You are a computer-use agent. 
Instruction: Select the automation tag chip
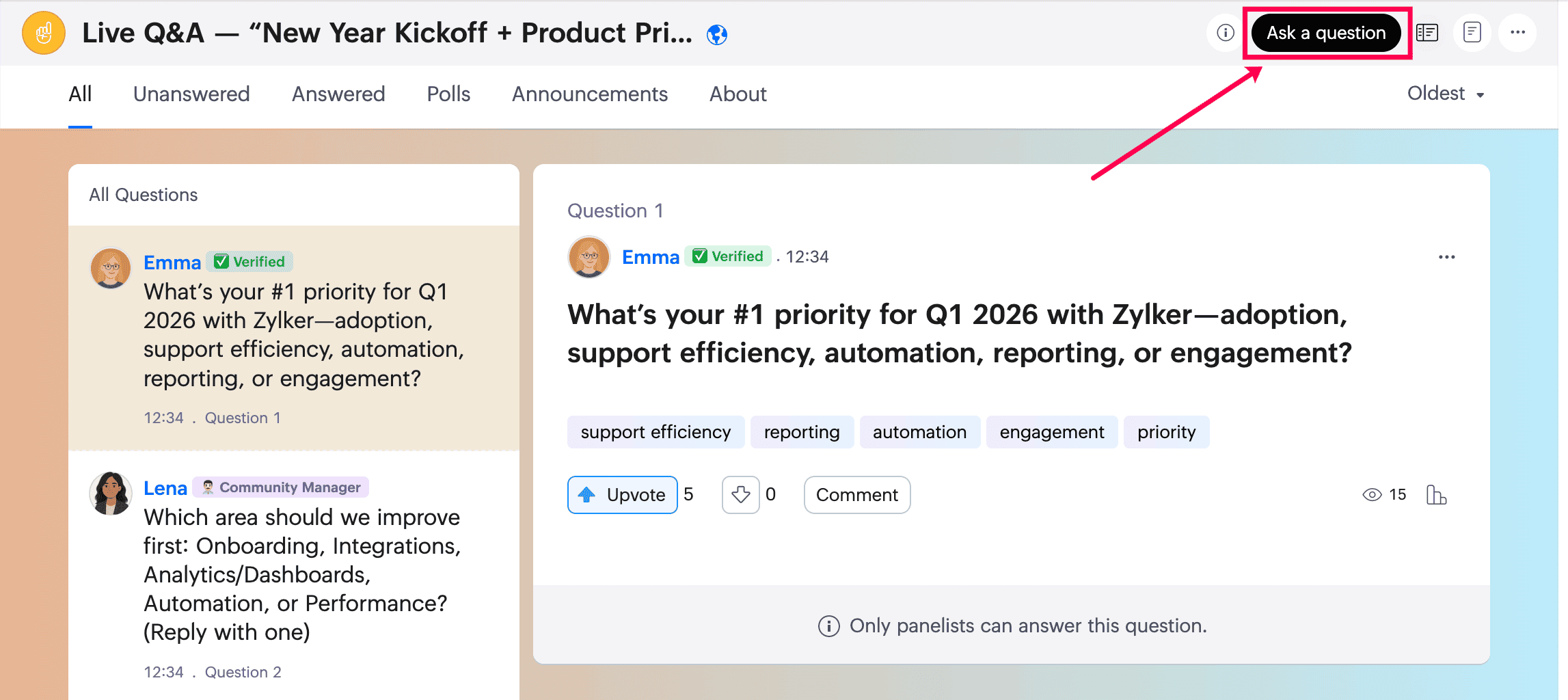(919, 432)
